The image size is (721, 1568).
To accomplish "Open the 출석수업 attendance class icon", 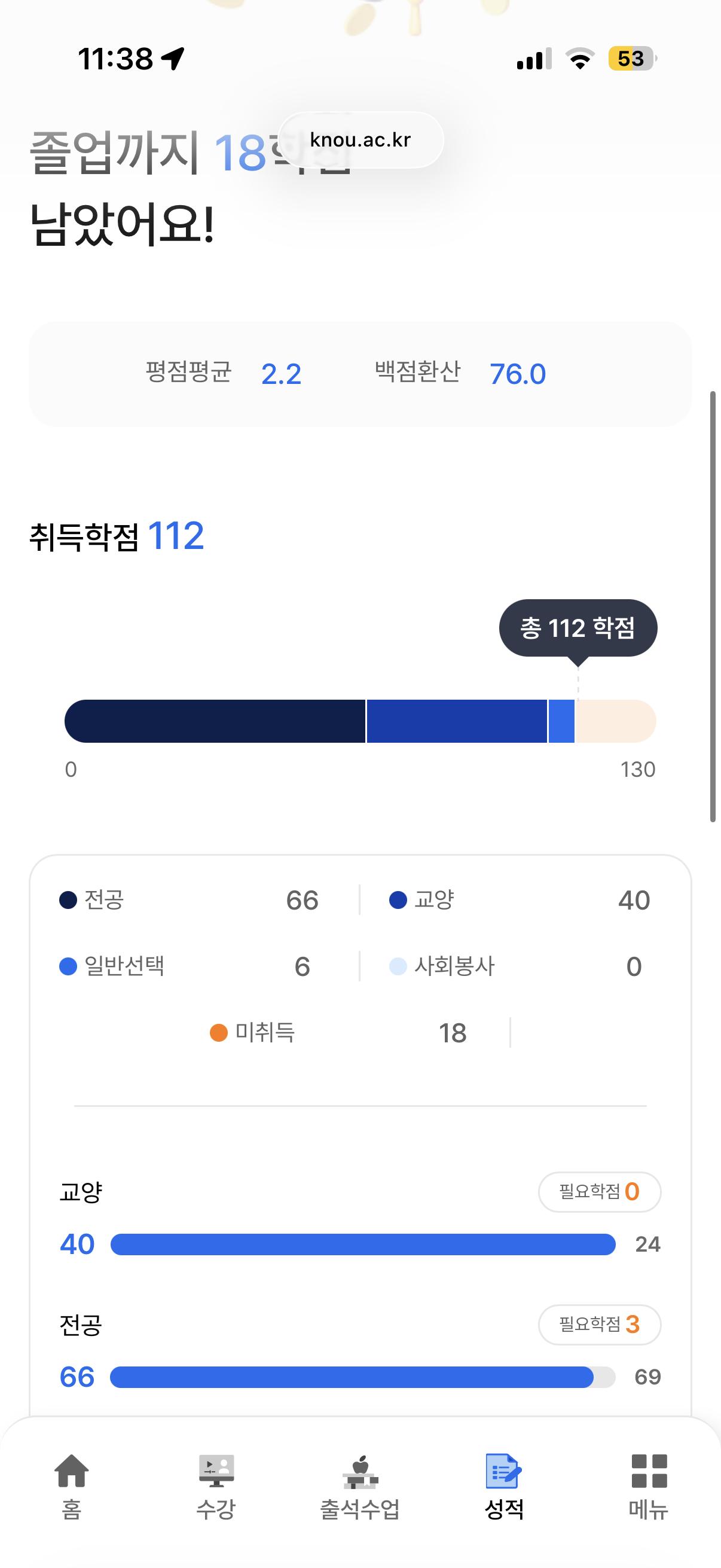I will (x=360, y=1471).
